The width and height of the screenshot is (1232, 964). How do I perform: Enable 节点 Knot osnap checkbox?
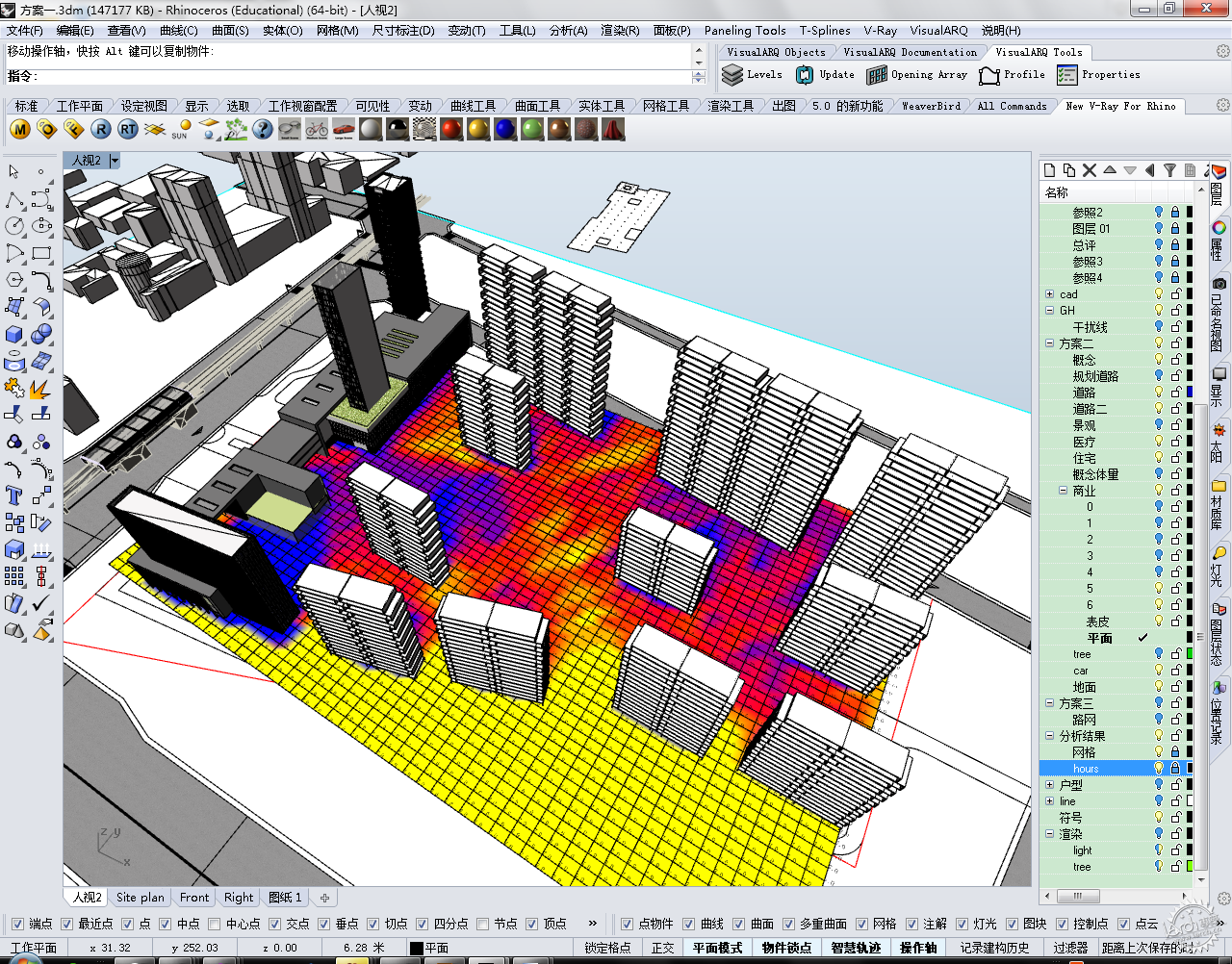pos(483,924)
